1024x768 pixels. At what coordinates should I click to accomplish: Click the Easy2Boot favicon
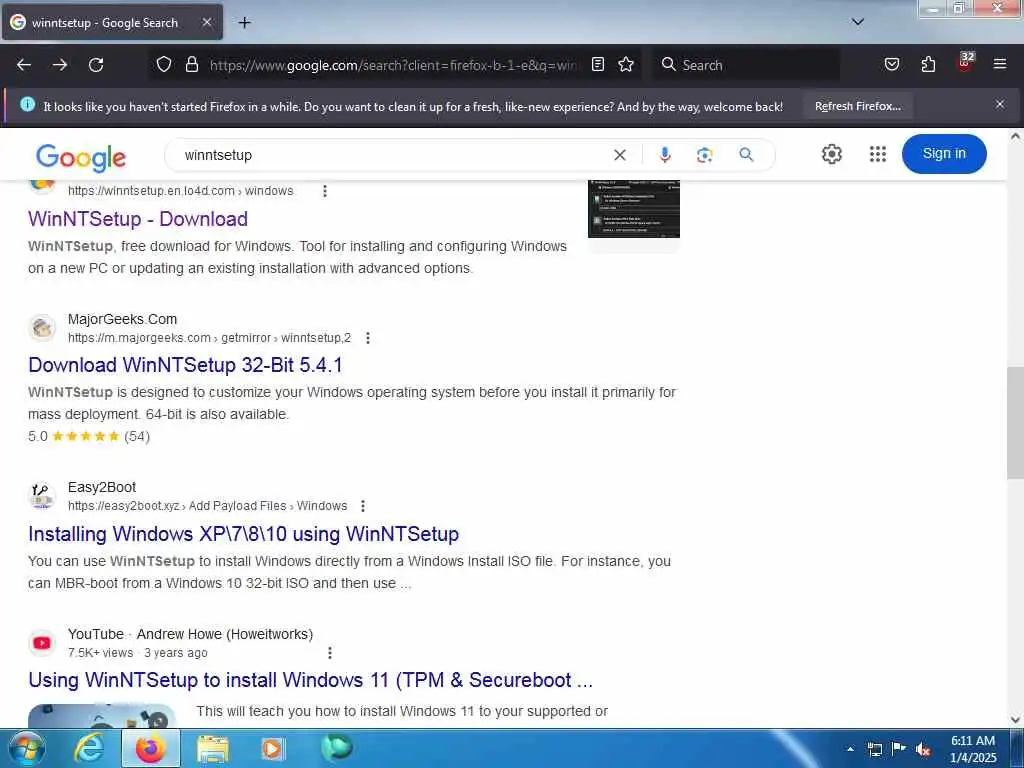point(42,496)
